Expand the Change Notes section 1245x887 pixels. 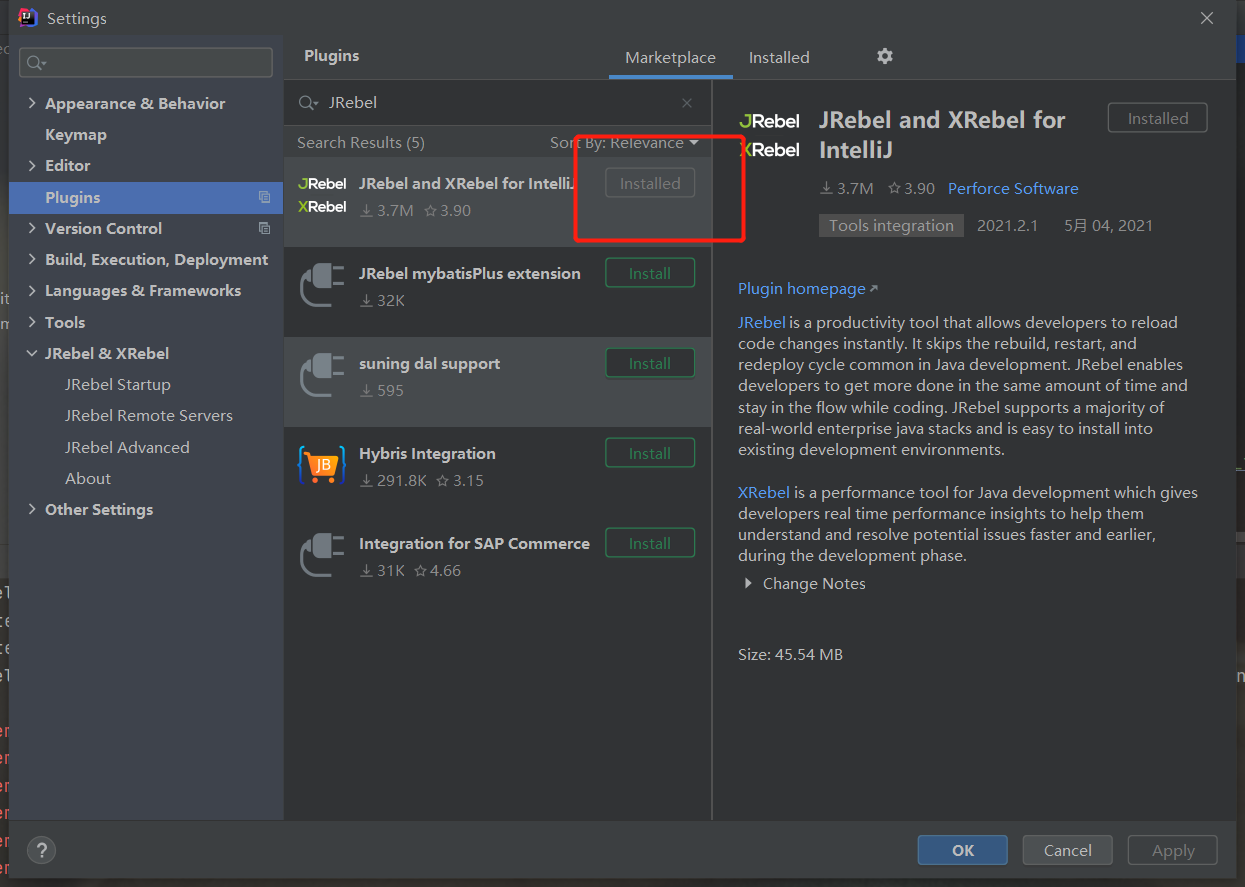(747, 583)
